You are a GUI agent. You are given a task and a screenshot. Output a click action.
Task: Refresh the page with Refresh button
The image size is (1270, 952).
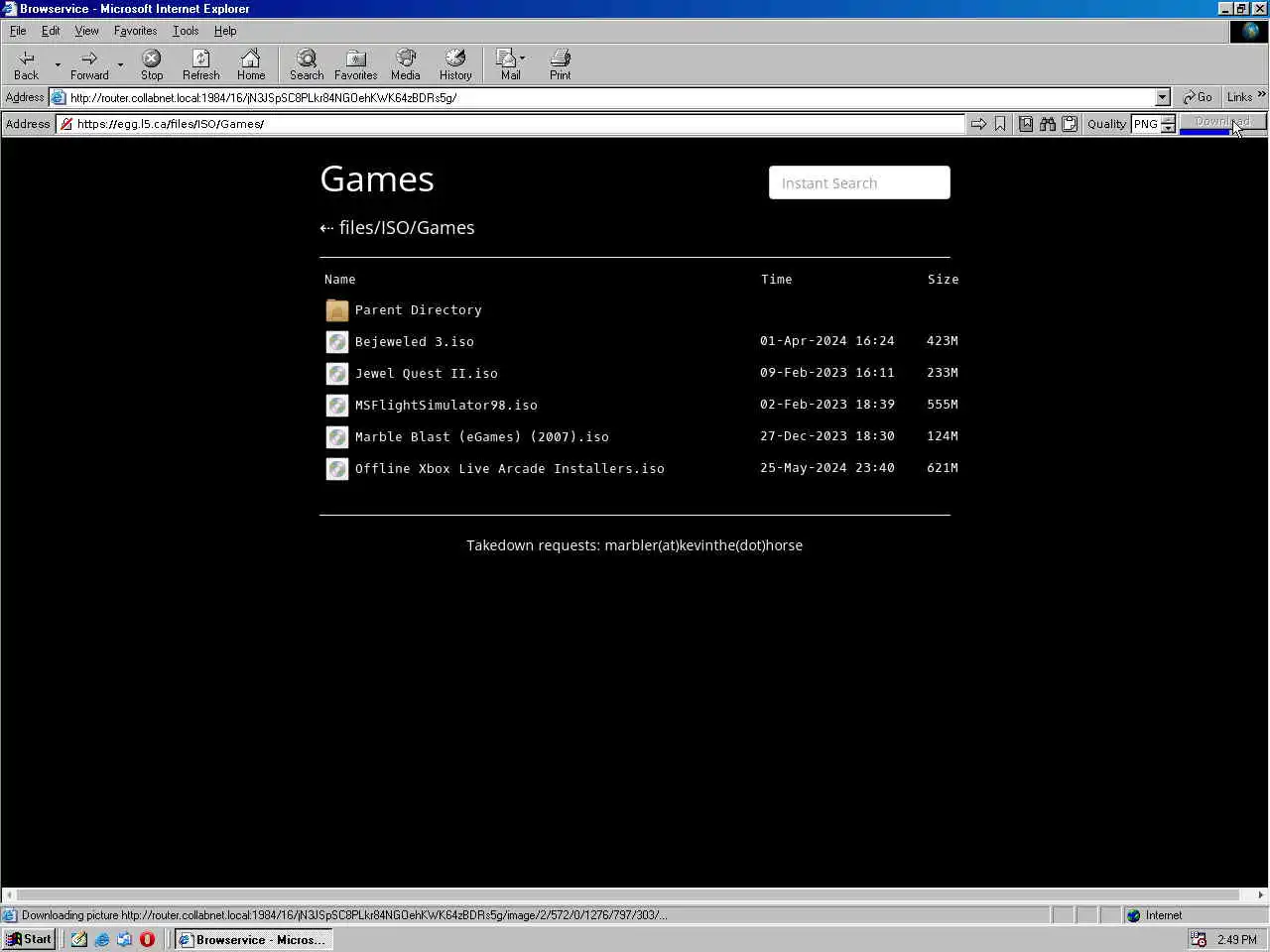pos(201,64)
